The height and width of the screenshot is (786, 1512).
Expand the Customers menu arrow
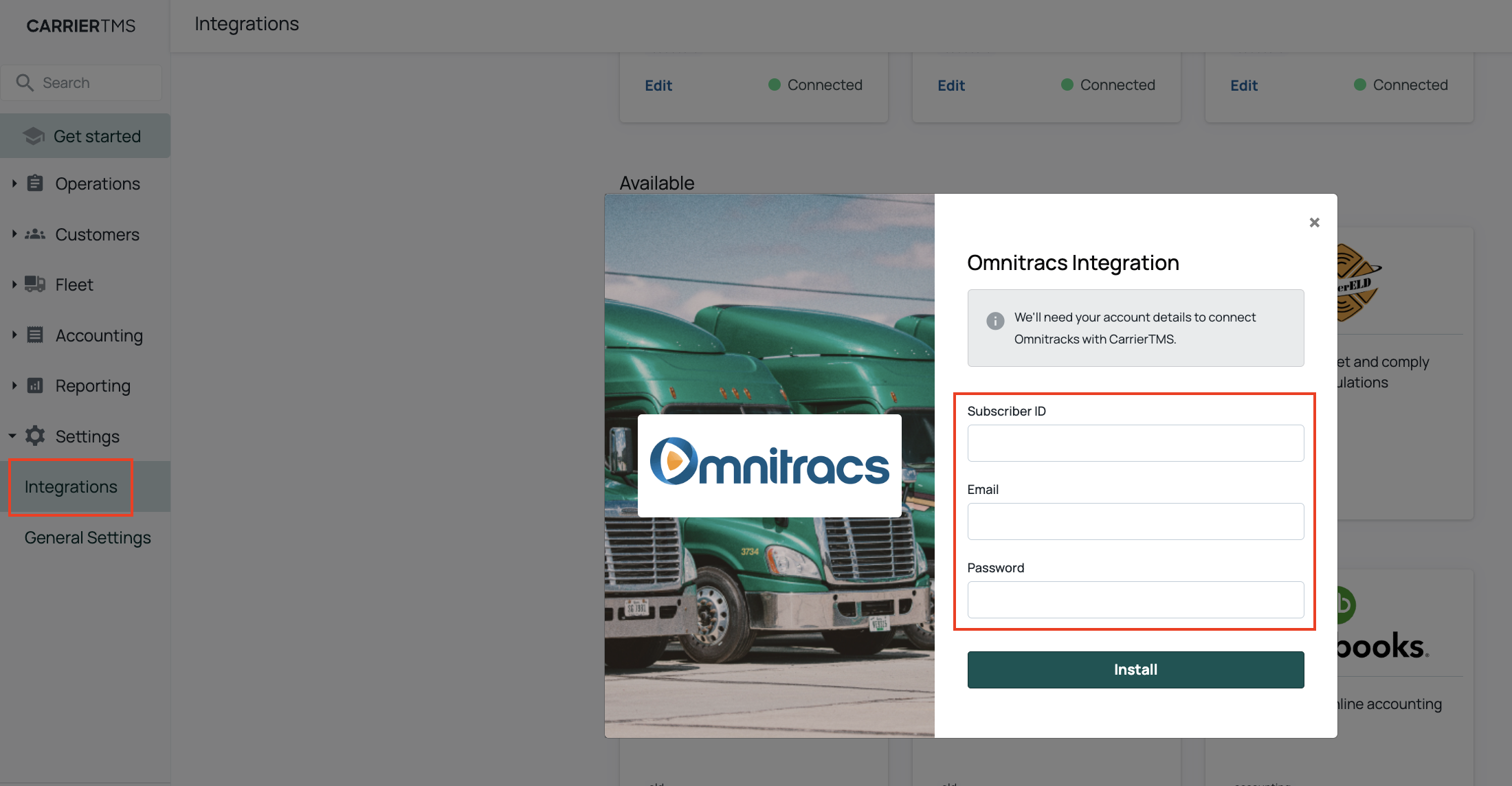pyautogui.click(x=14, y=234)
